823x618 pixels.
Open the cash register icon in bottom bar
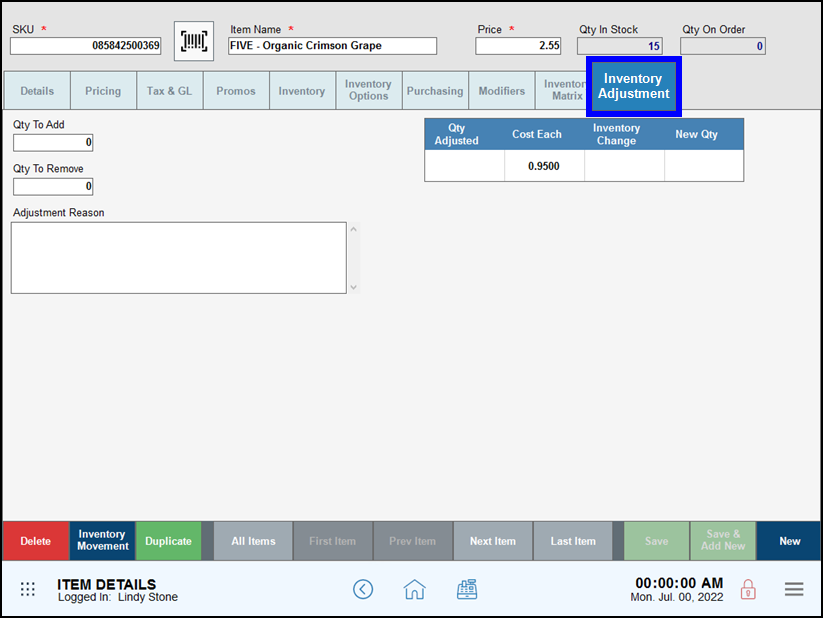click(x=467, y=589)
